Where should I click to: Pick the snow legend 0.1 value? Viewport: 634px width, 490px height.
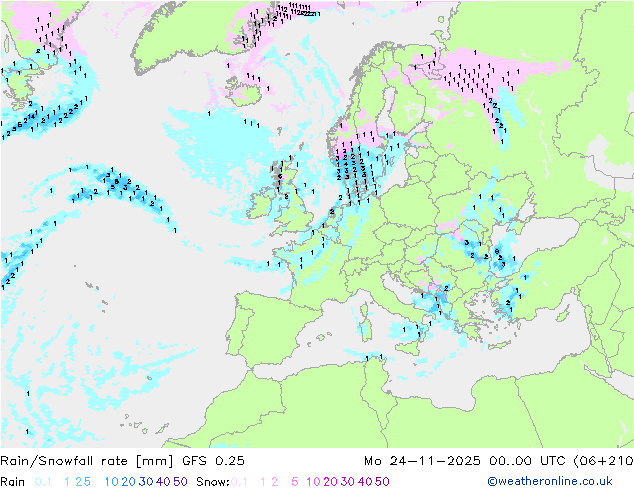coord(239,482)
